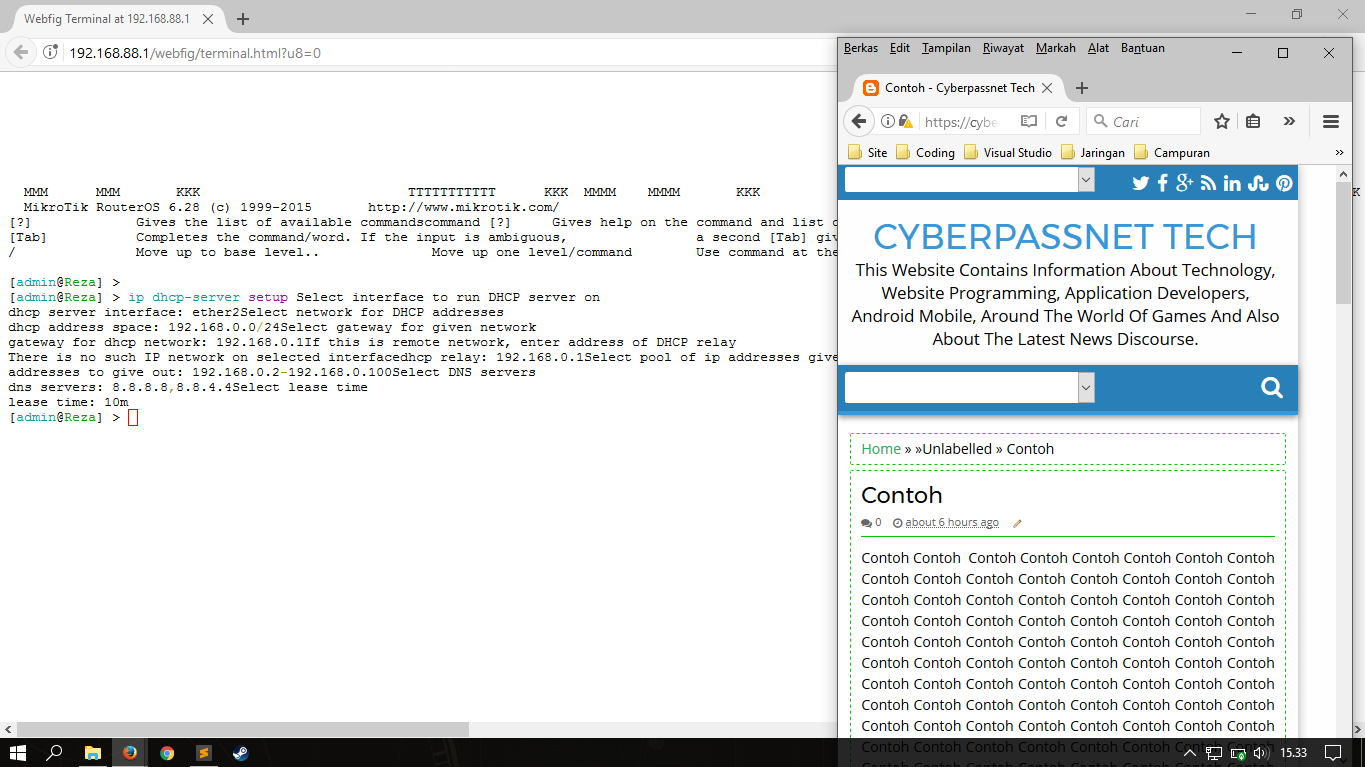This screenshot has width=1365, height=767.
Task: Click the Facebook social icon
Action: click(x=1163, y=183)
